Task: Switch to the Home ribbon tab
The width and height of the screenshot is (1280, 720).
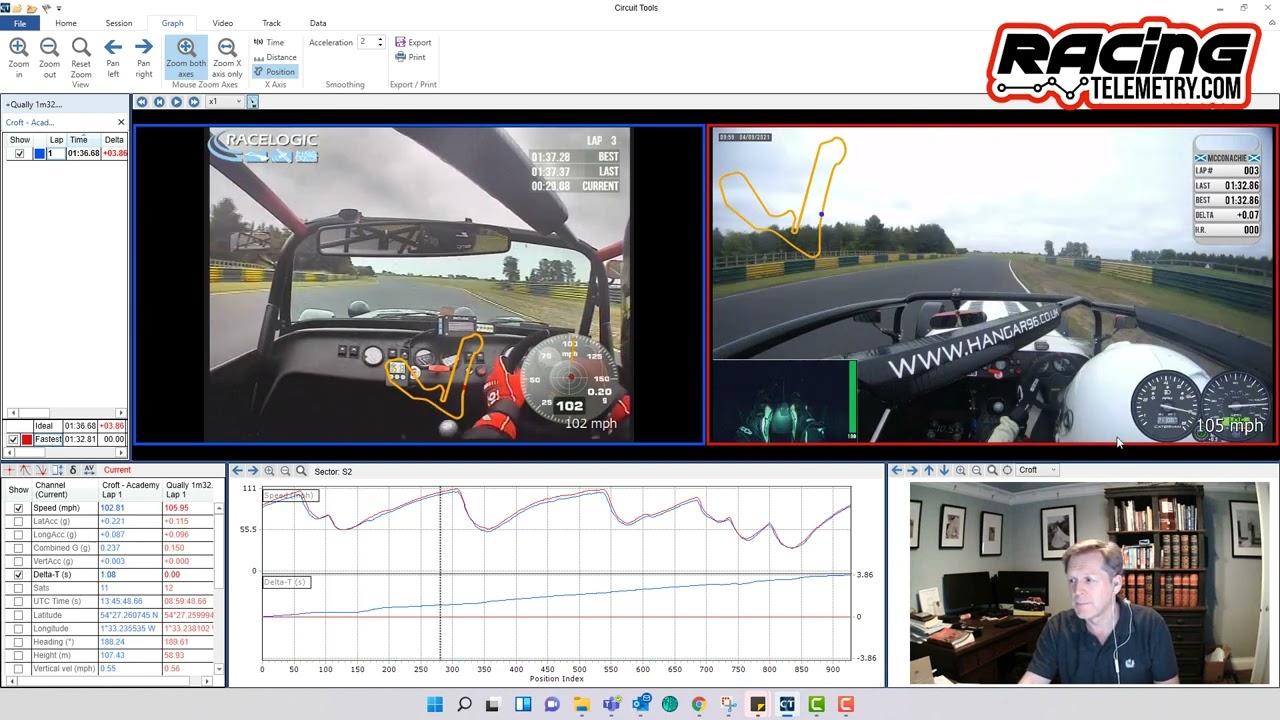Action: [66, 23]
